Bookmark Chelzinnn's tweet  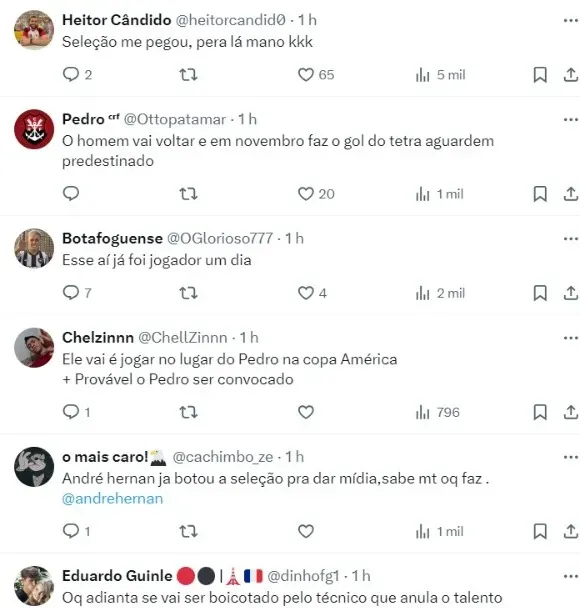pos(540,412)
